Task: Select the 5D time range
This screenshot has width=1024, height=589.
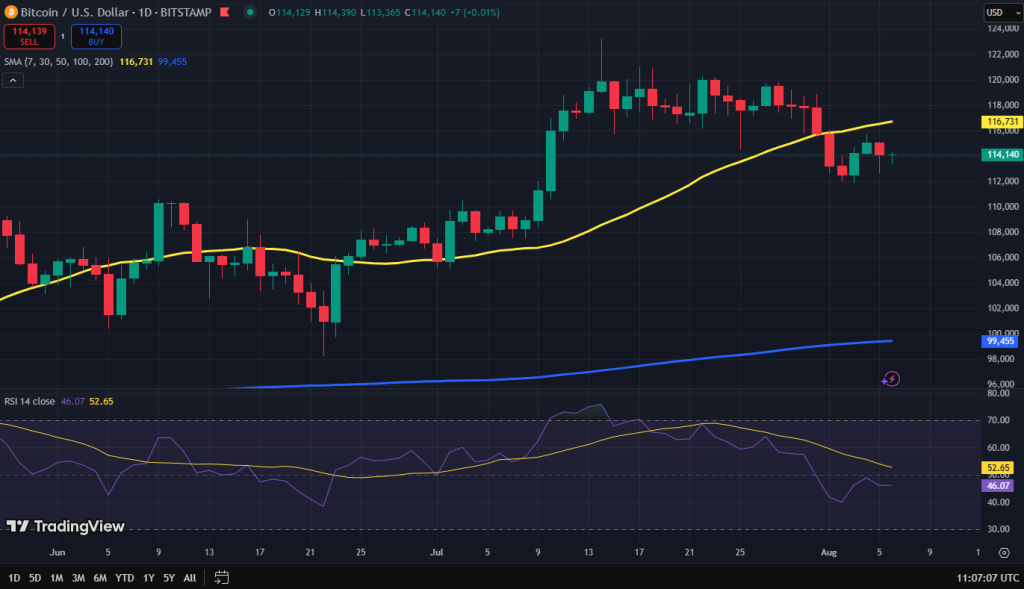Action: click(35, 578)
